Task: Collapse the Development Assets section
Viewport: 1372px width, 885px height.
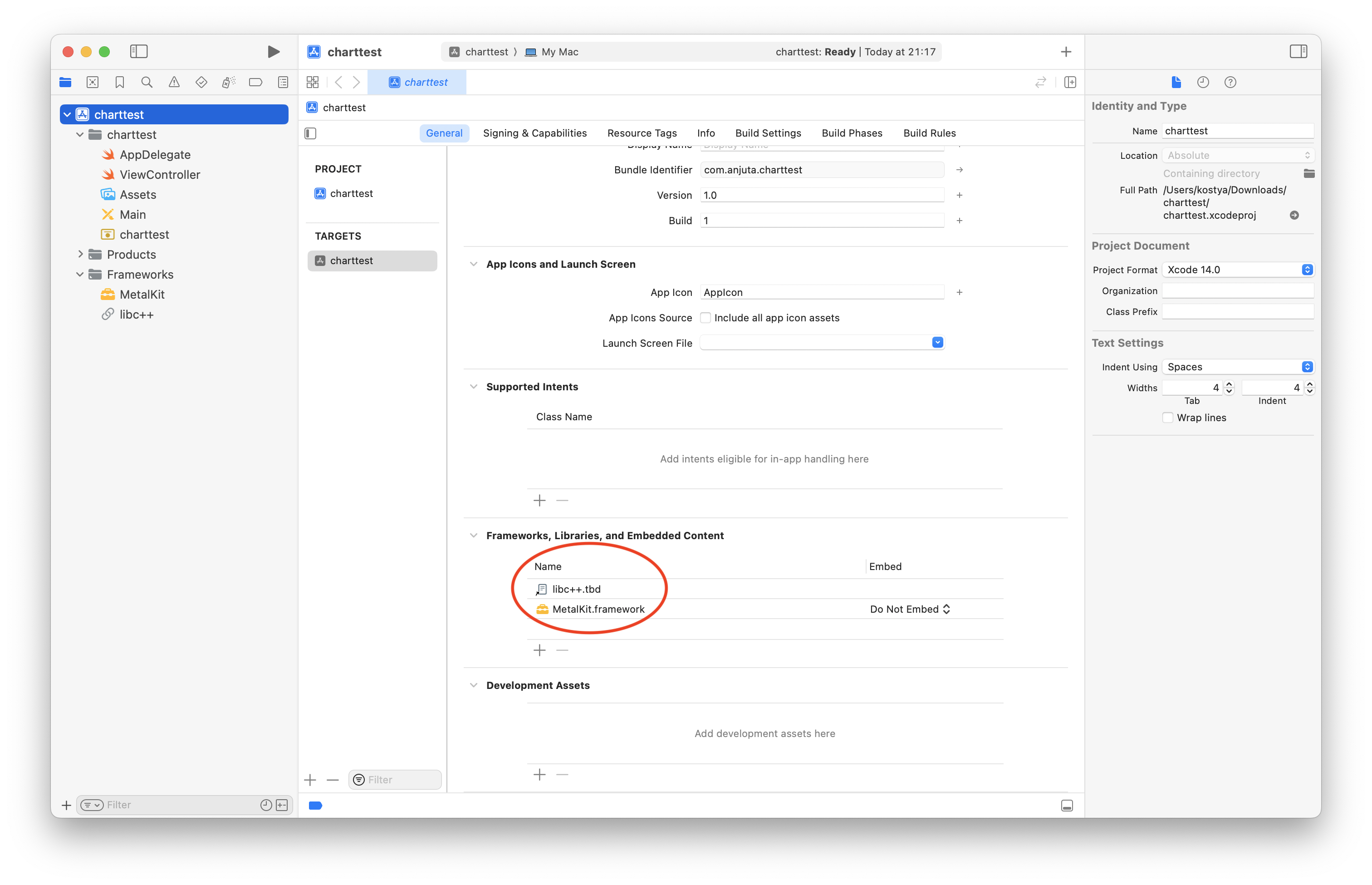Action: (473, 685)
